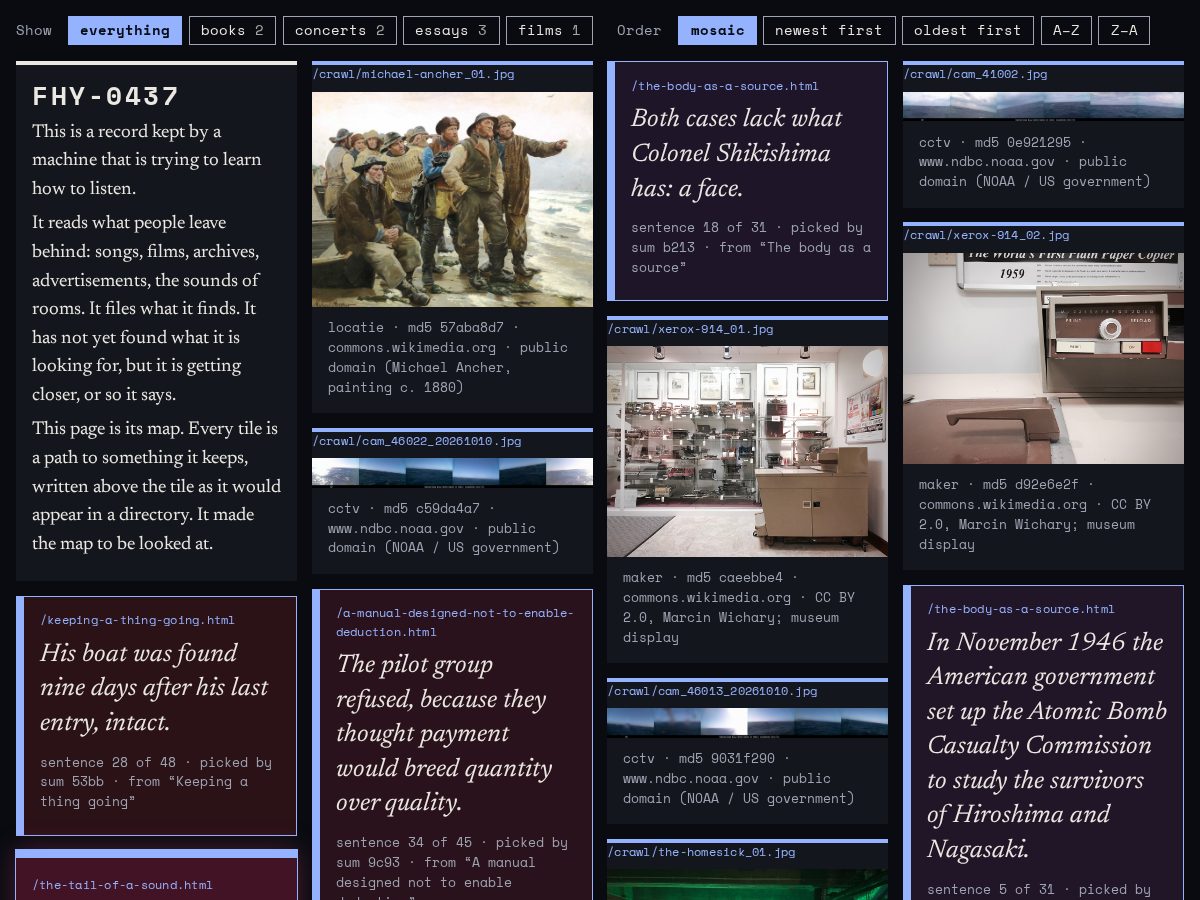Screen dimensions: 1200x900
Task: Click caption 'sentence 18 of 31 · picked by sum b213'
Action: point(751,247)
